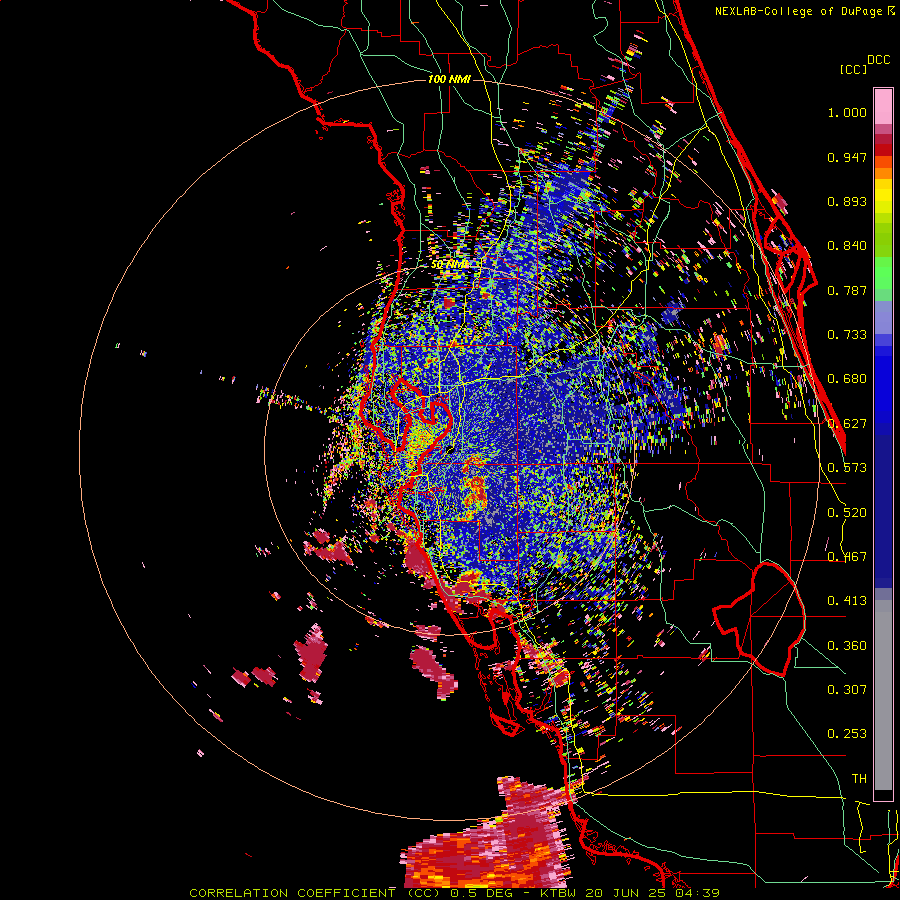Screen dimensions: 900x900
Task: Click the "1.000" scale value
Action: tap(847, 113)
